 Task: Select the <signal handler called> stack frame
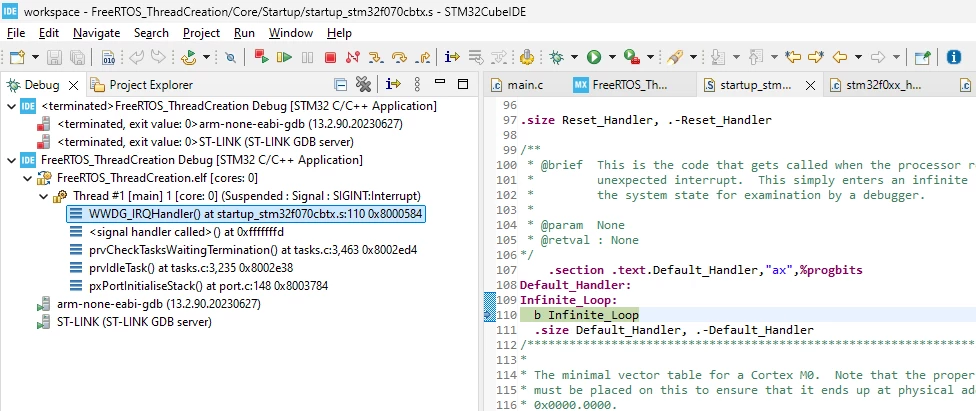(177, 232)
